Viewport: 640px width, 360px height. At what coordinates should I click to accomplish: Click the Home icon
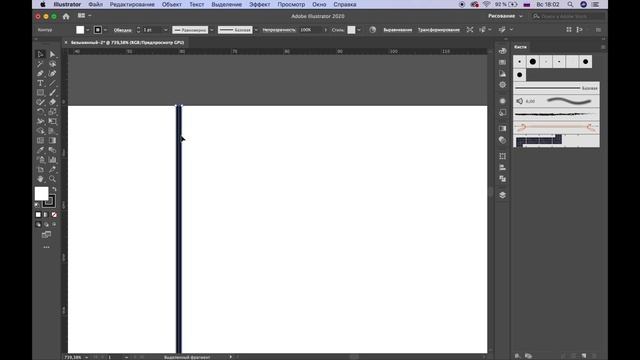(x=66, y=16)
